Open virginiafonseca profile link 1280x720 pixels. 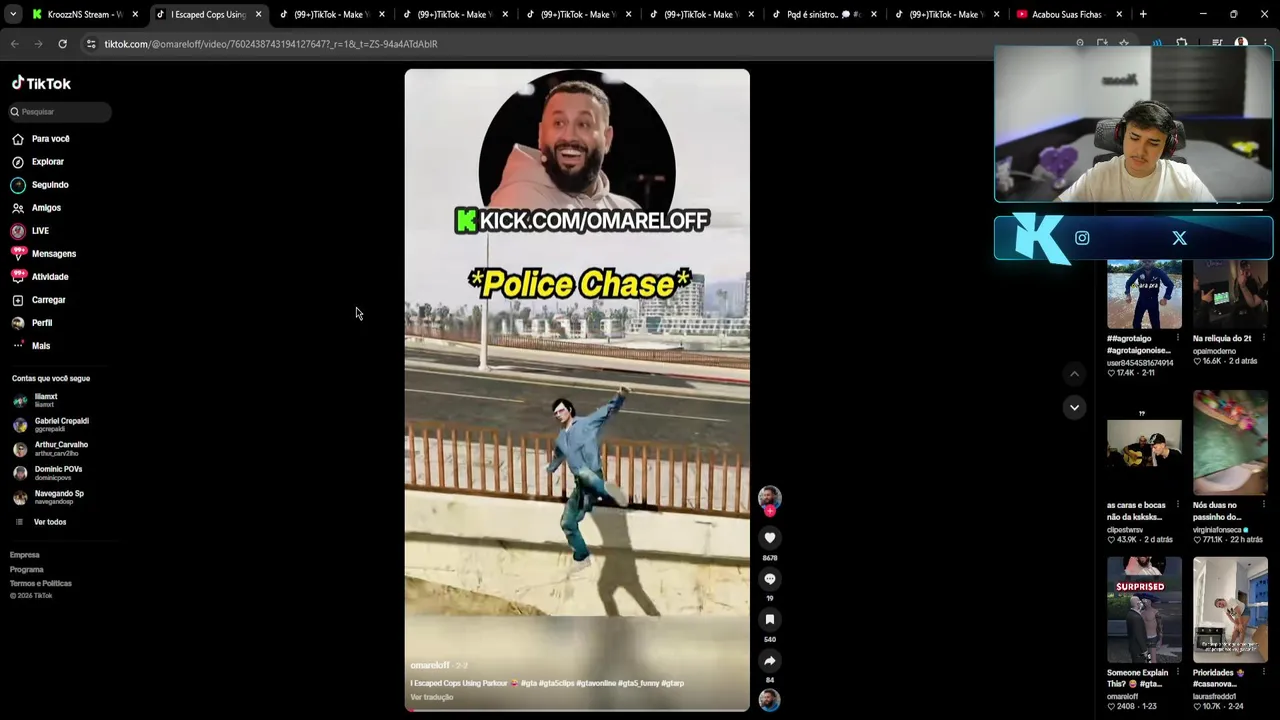tap(1220, 530)
